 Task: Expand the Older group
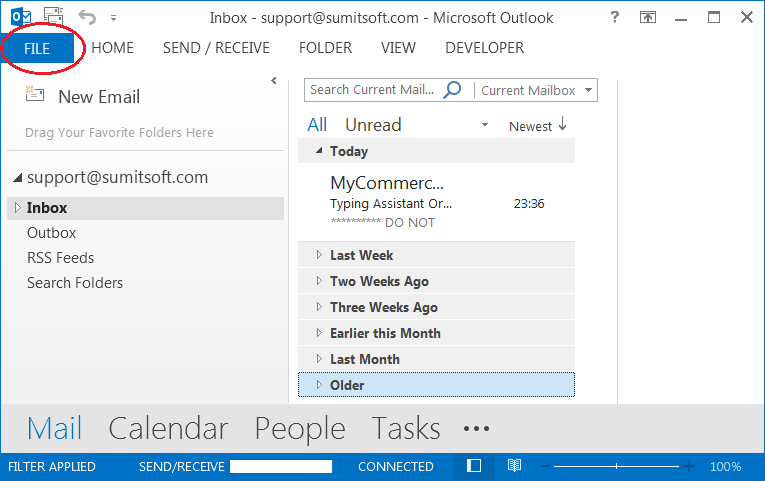coord(319,384)
